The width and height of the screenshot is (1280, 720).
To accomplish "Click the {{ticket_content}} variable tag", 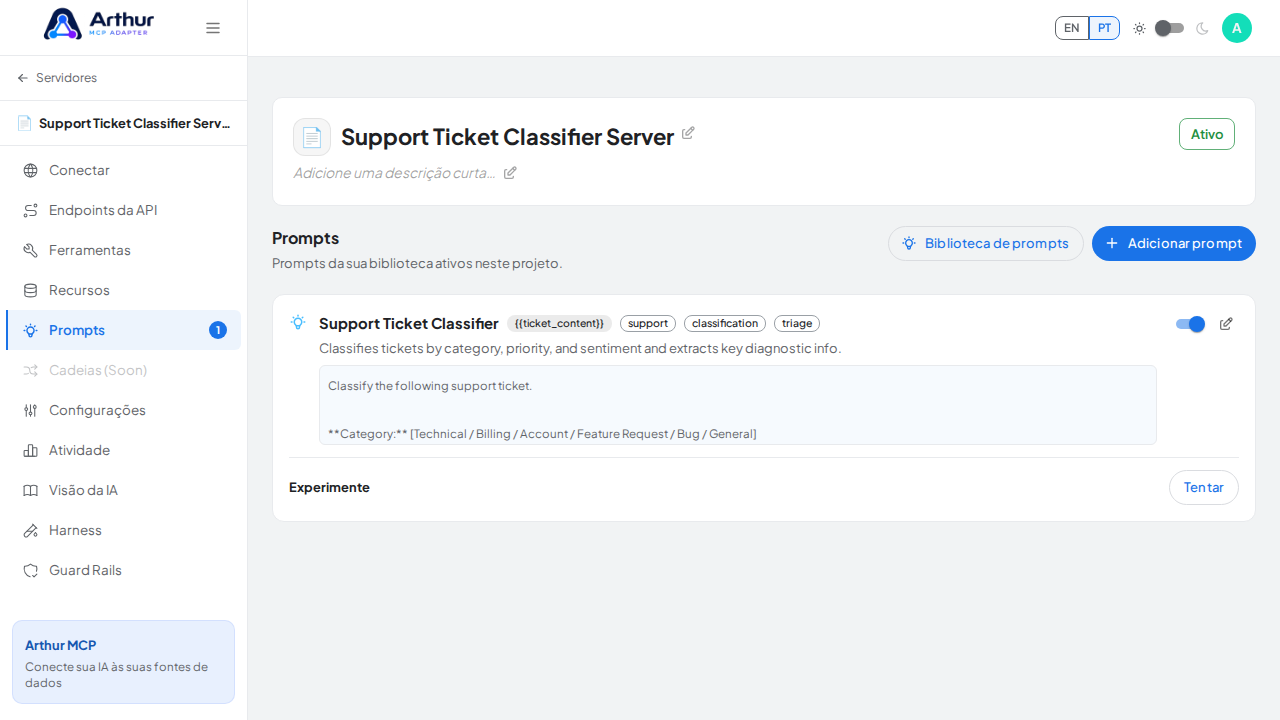I will pos(559,324).
